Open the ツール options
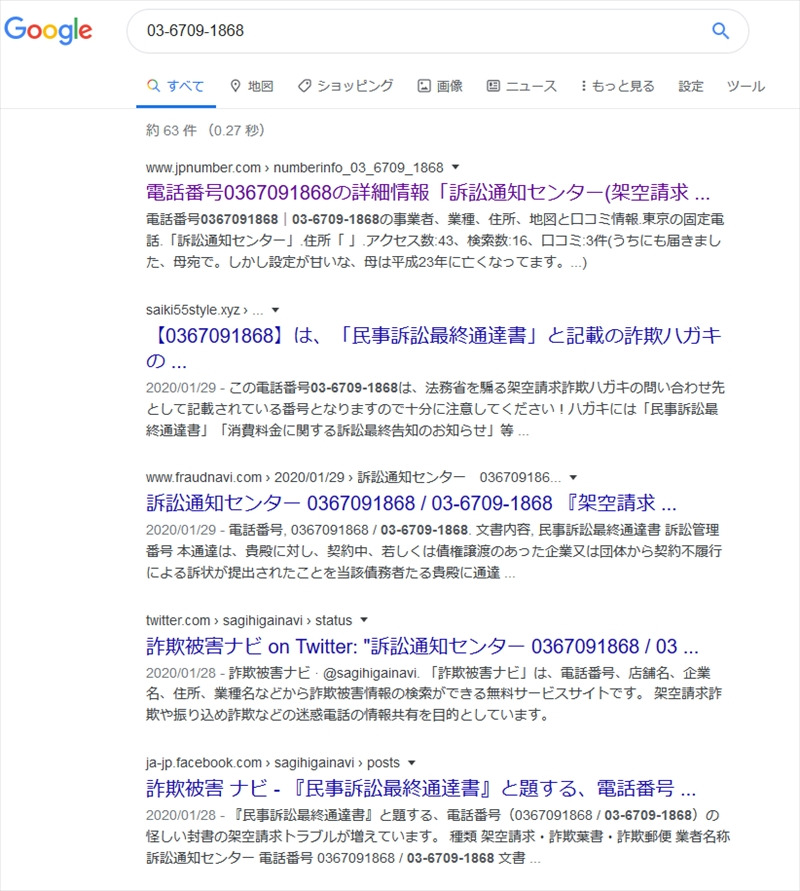The height and width of the screenshot is (891, 800). click(745, 86)
